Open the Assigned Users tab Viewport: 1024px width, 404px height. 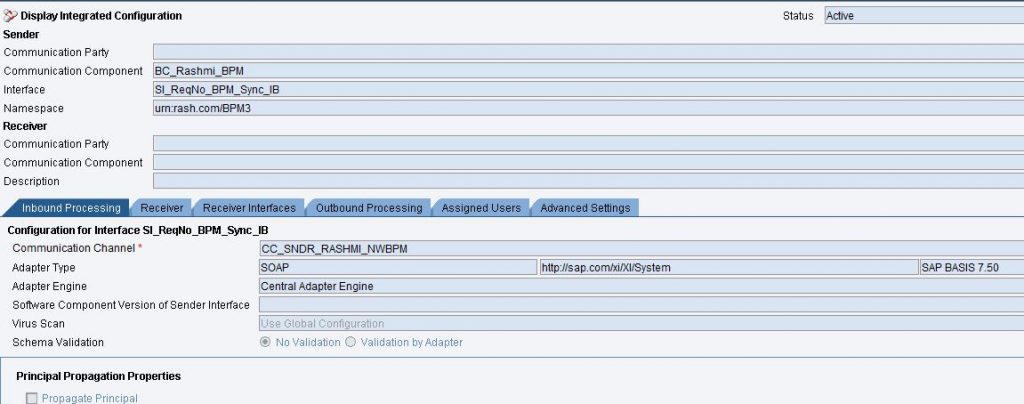click(481, 208)
